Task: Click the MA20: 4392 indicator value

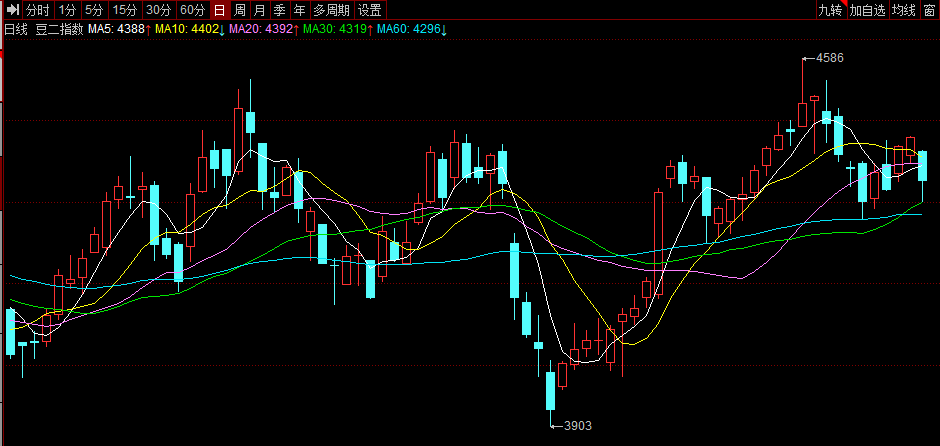Action: [264, 29]
